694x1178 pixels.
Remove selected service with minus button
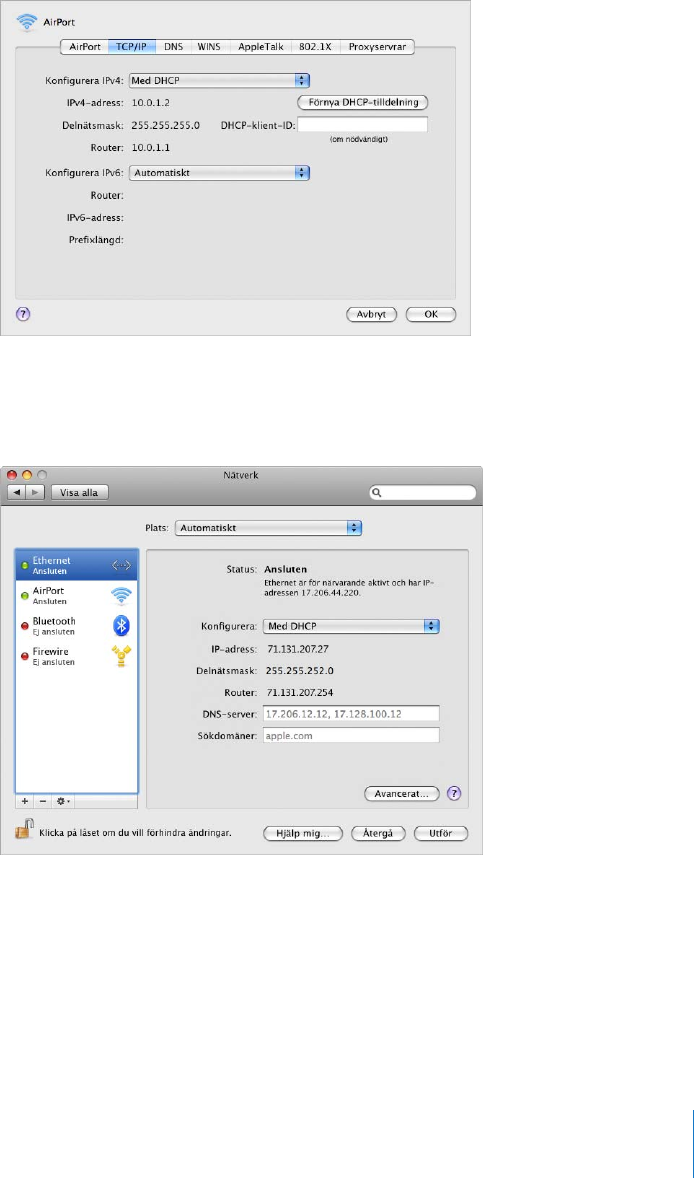(43, 802)
